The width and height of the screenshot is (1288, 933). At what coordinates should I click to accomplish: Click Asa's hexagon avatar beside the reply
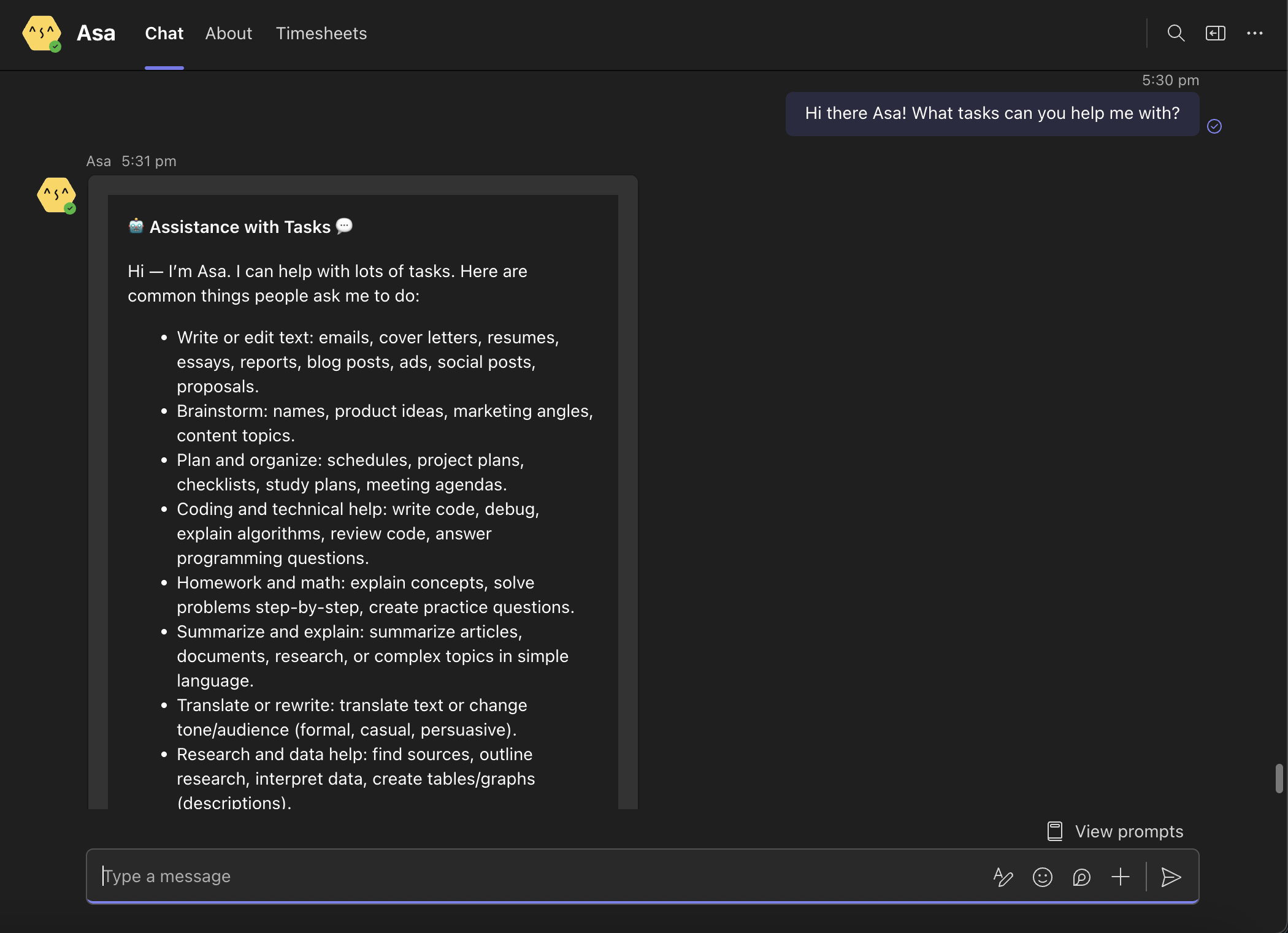point(56,195)
